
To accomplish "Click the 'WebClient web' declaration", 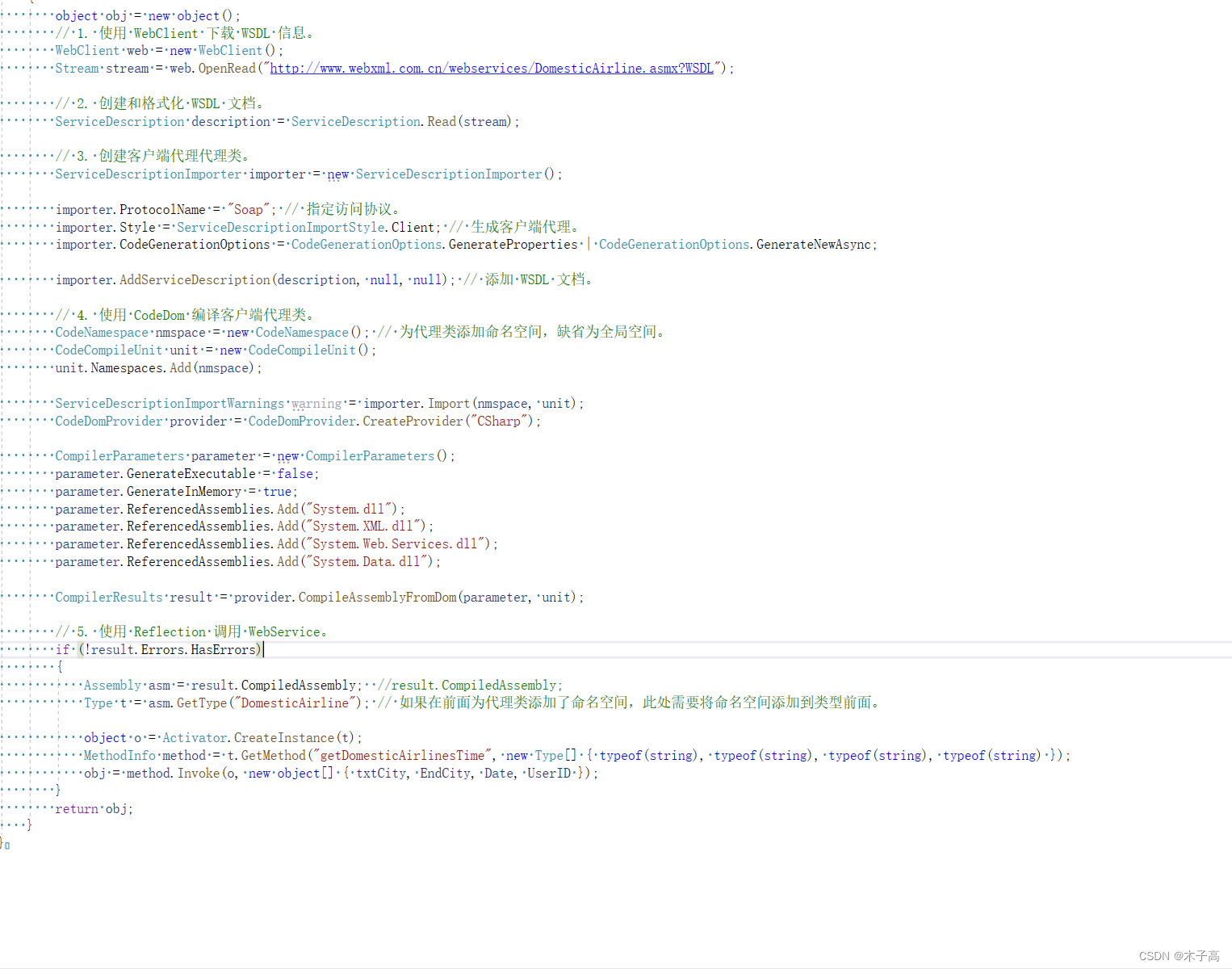I will (102, 51).
